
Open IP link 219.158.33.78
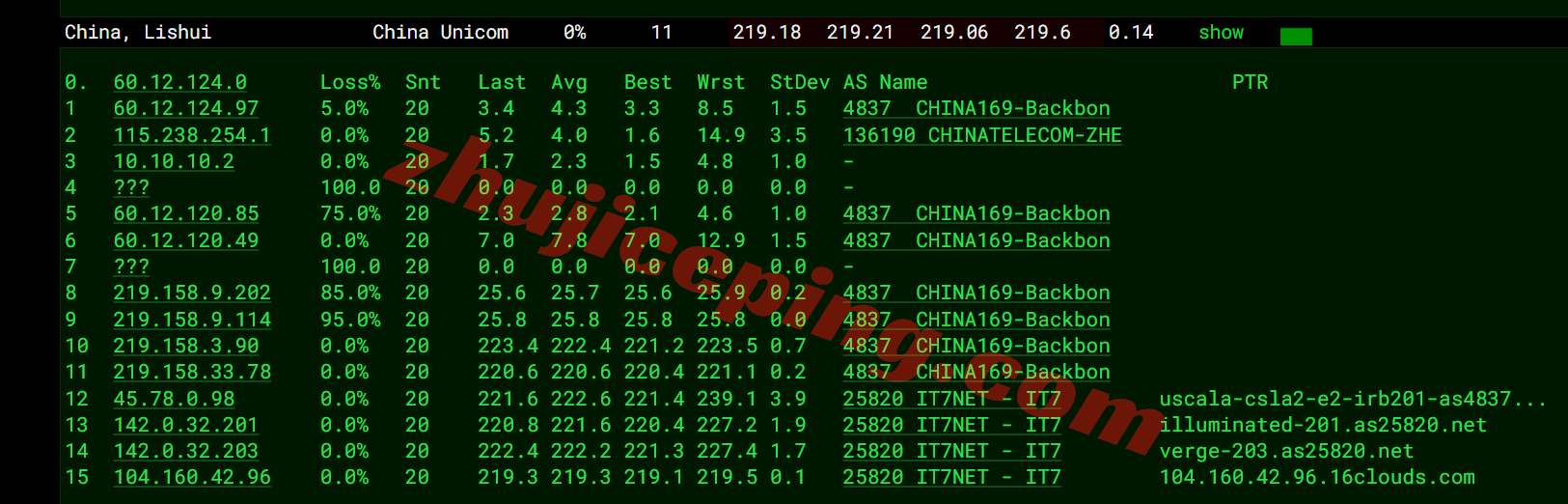tap(192, 372)
